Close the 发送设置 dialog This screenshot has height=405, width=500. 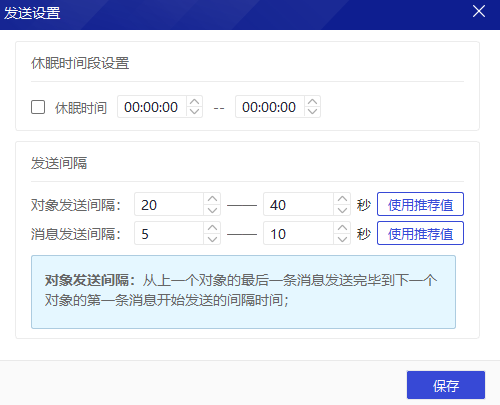coord(479,12)
